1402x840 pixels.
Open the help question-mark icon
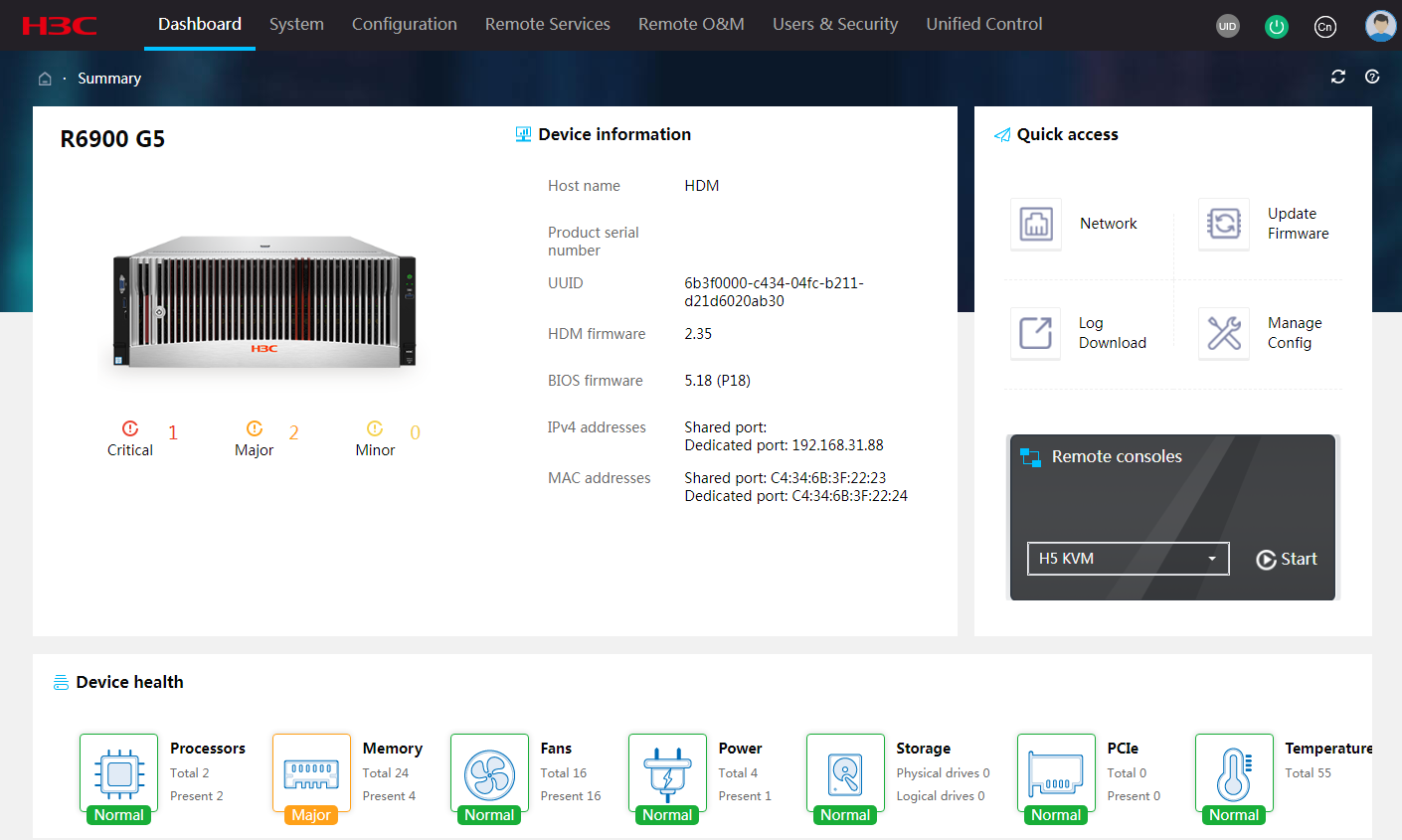[x=1372, y=77]
